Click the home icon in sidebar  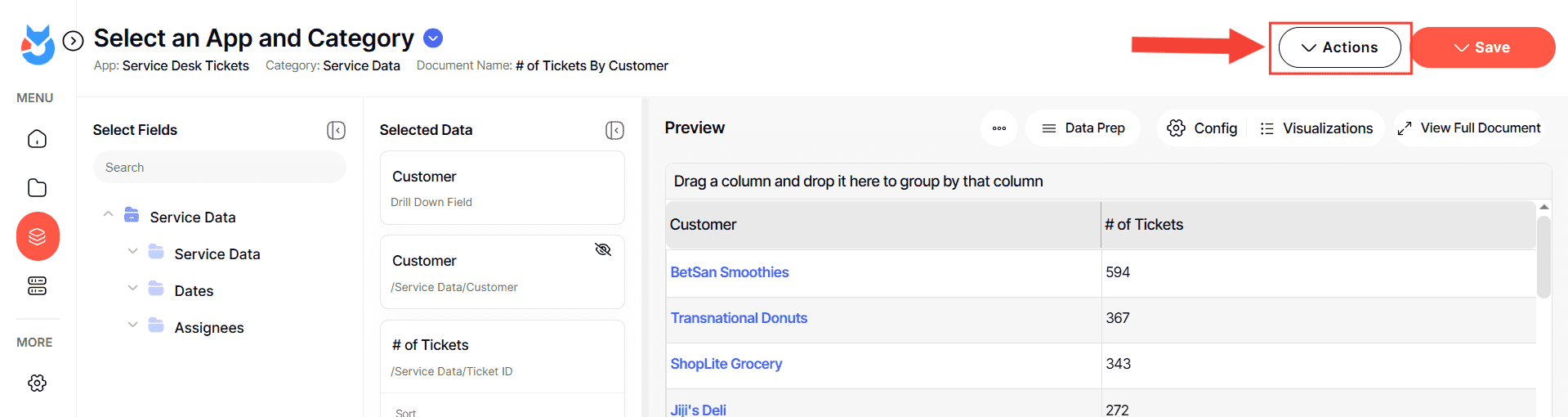coord(38,139)
